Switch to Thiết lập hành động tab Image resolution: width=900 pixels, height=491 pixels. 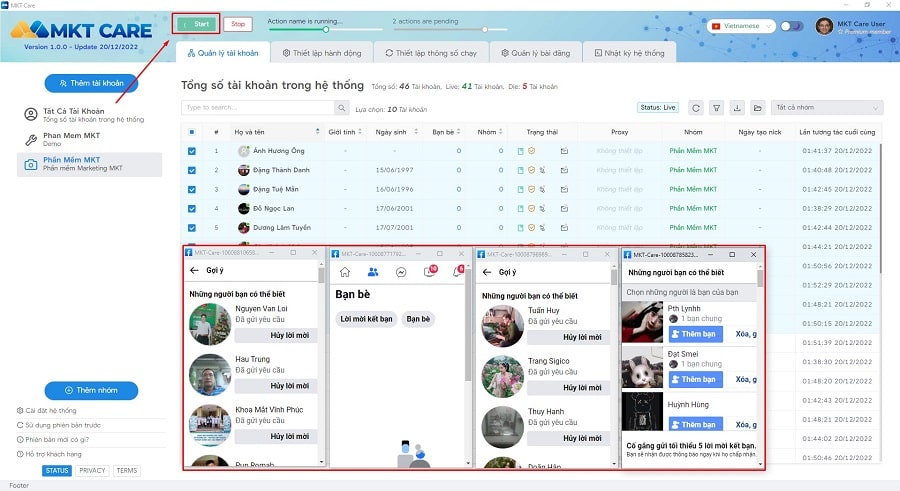point(322,53)
